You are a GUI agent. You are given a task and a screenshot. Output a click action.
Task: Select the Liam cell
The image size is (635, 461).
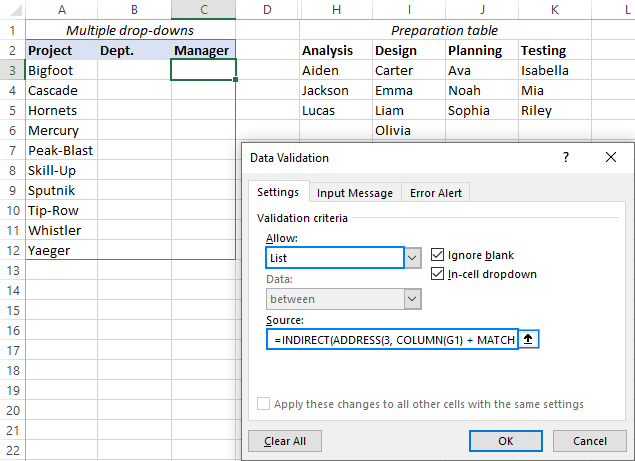coord(409,110)
